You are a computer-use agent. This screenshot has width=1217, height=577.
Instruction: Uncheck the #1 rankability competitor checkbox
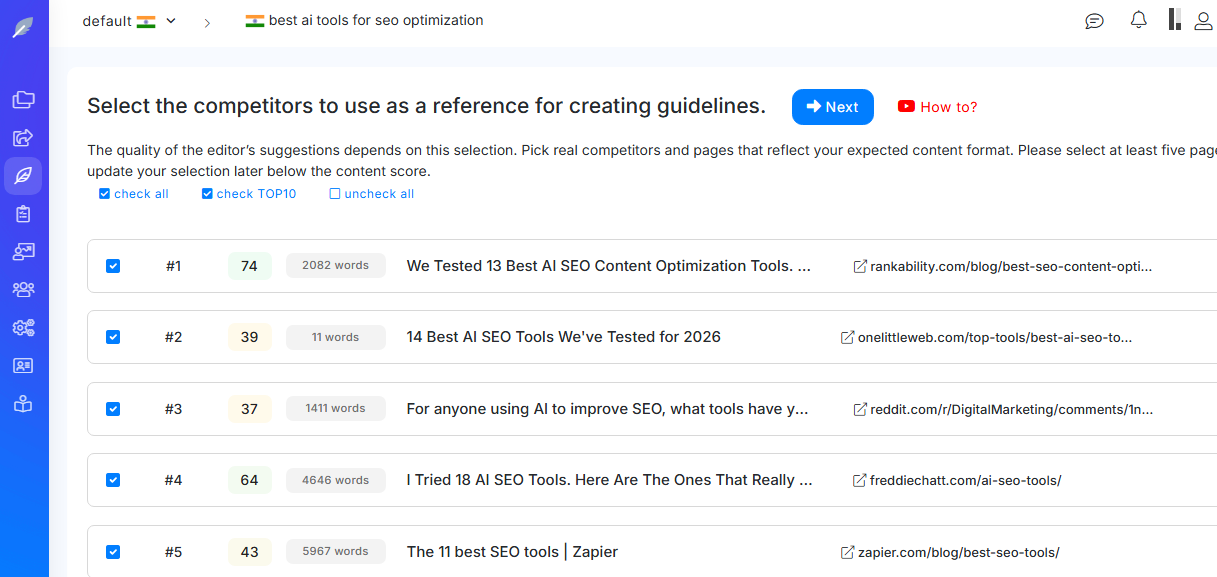(113, 266)
